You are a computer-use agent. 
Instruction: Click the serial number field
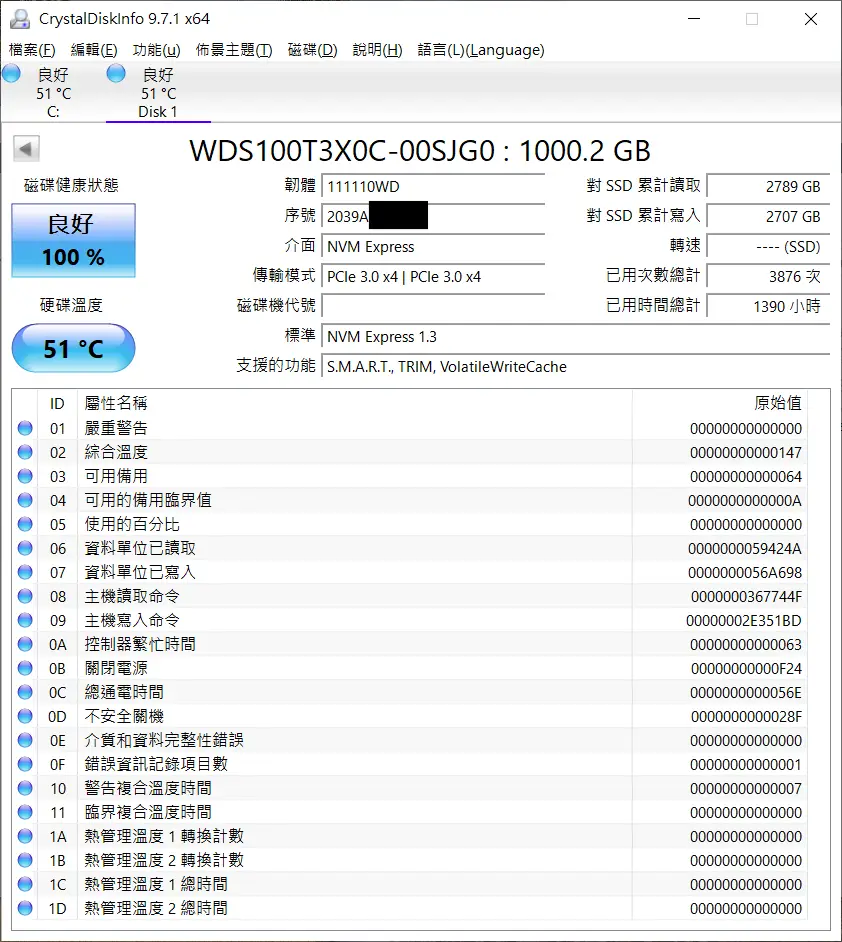click(433, 216)
